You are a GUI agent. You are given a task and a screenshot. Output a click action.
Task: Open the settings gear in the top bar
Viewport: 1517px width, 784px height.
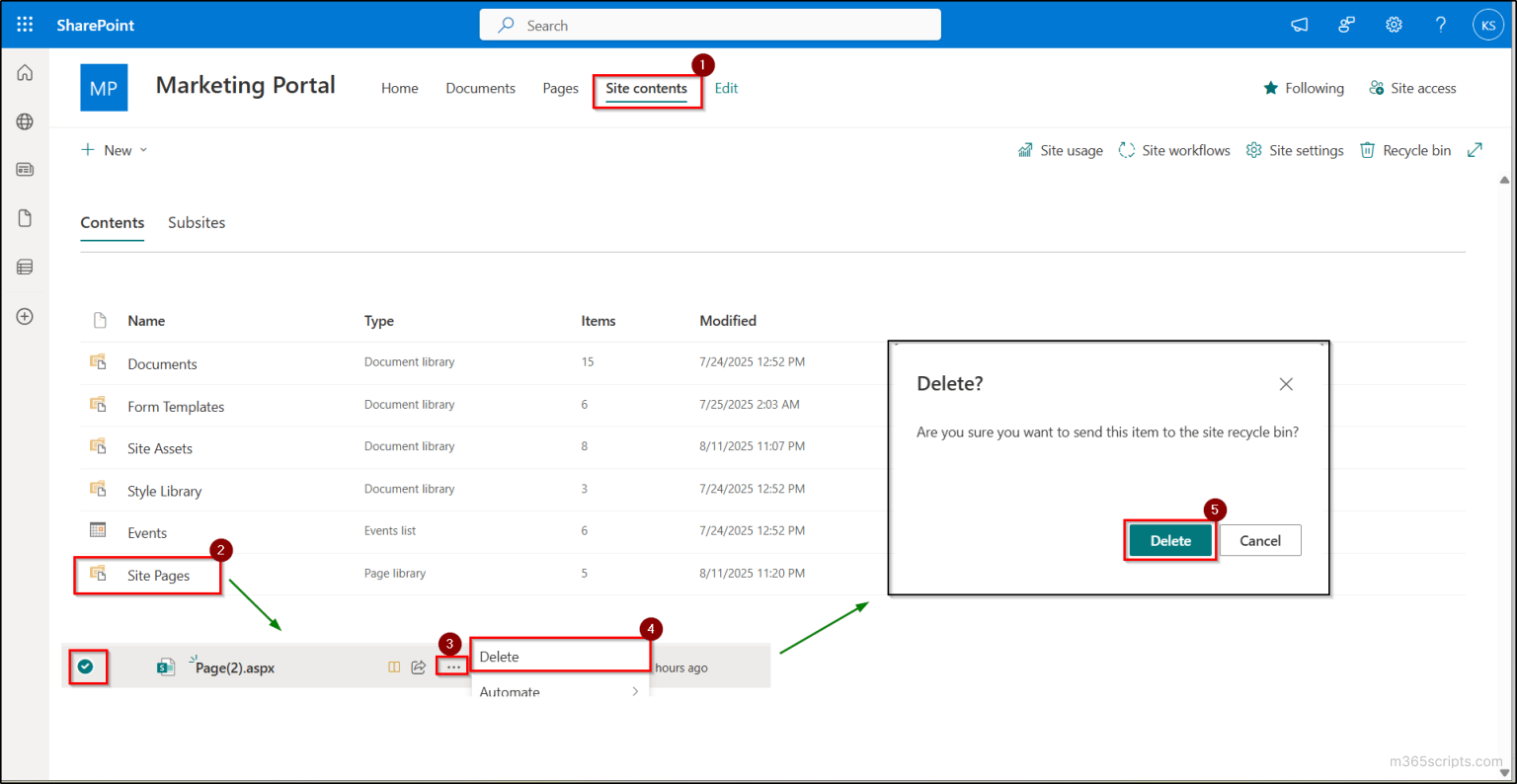click(x=1394, y=24)
